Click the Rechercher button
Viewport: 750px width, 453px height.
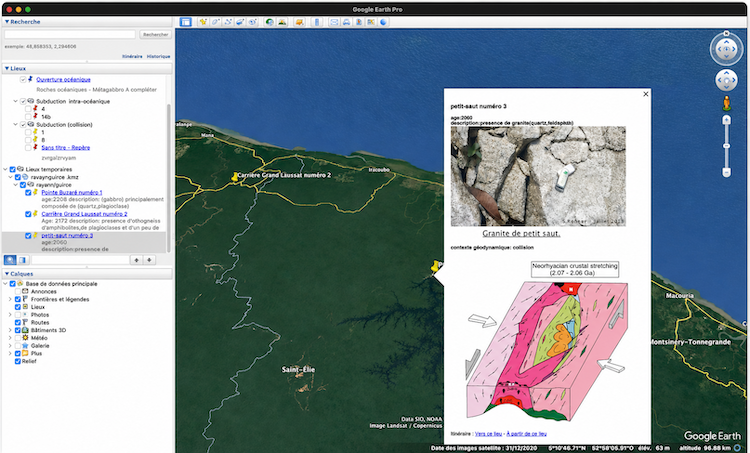tap(155, 34)
